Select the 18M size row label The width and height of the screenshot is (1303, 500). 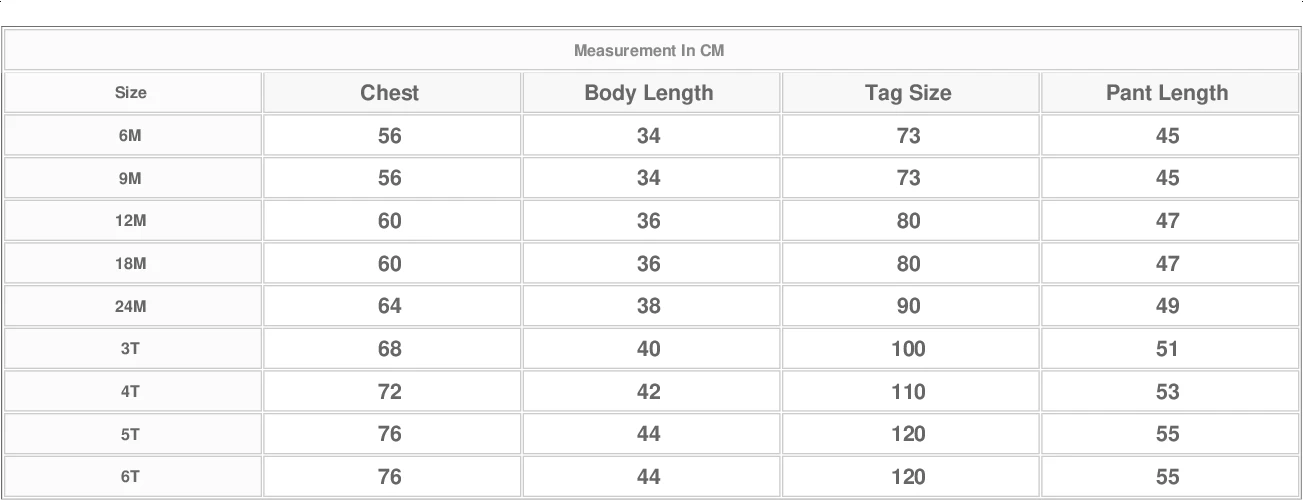click(x=131, y=264)
